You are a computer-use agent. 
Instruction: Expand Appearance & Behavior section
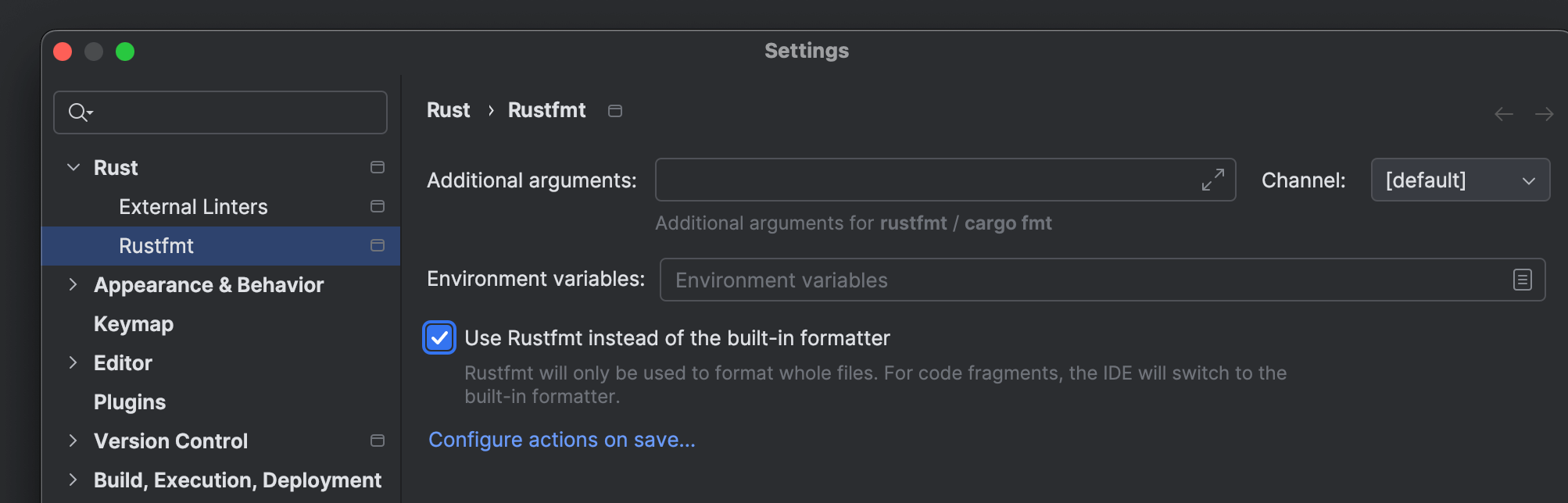pos(73,284)
